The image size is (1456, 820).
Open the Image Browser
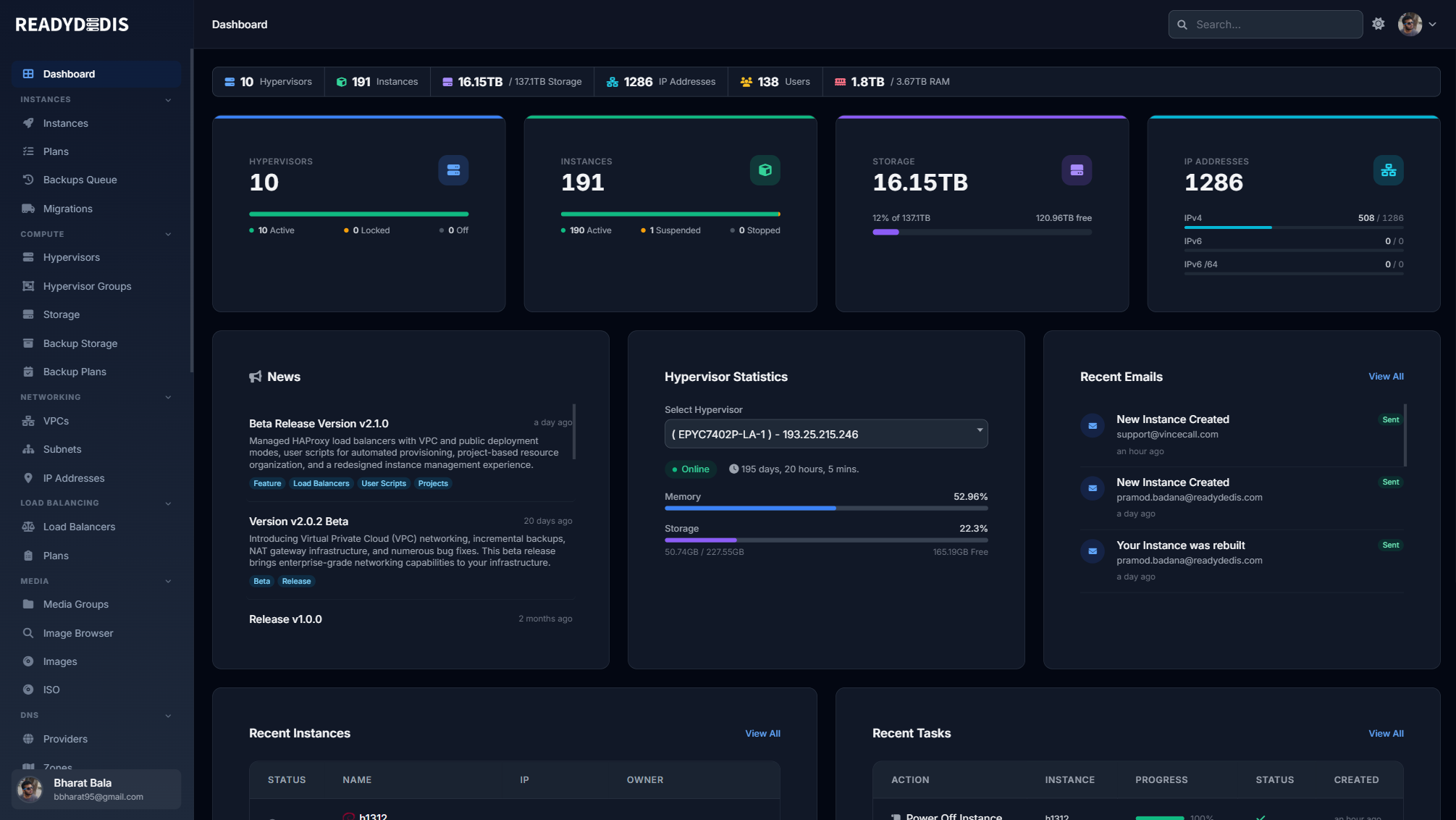click(77, 632)
